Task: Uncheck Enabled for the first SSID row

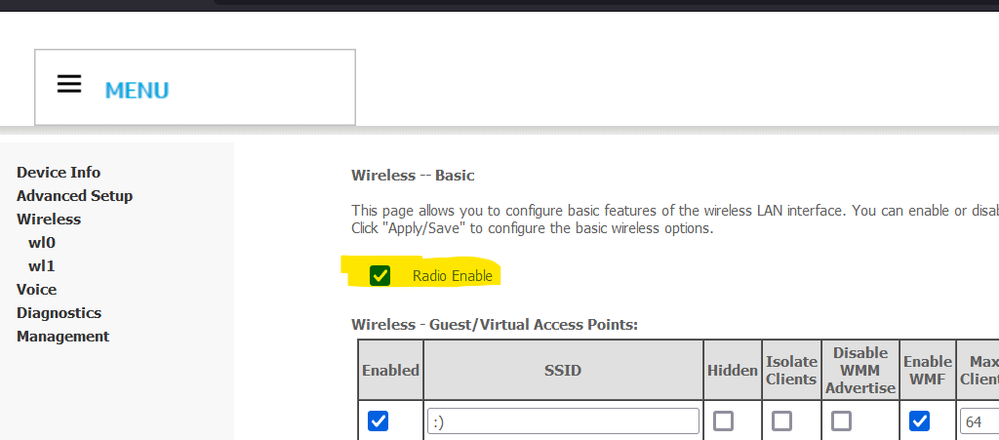Action: point(378,421)
